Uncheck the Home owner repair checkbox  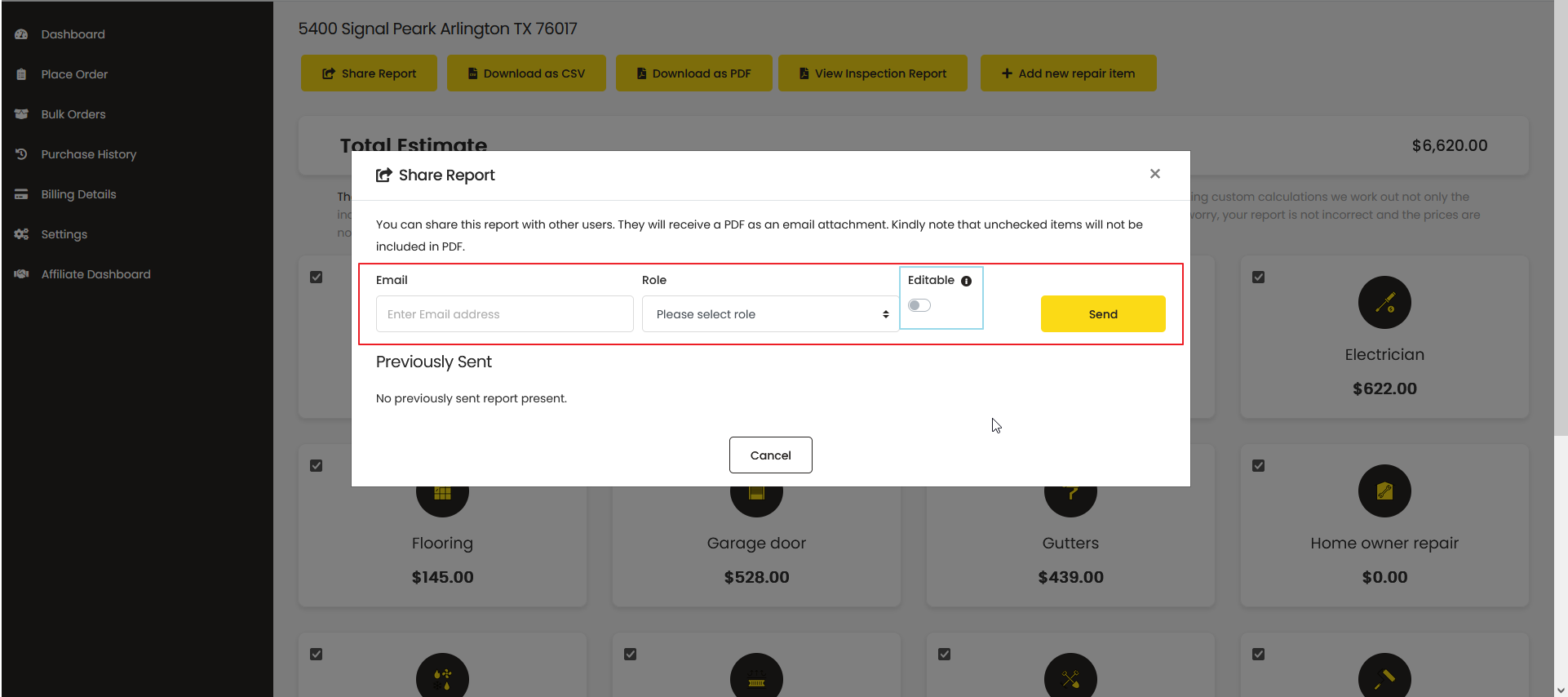click(1258, 466)
